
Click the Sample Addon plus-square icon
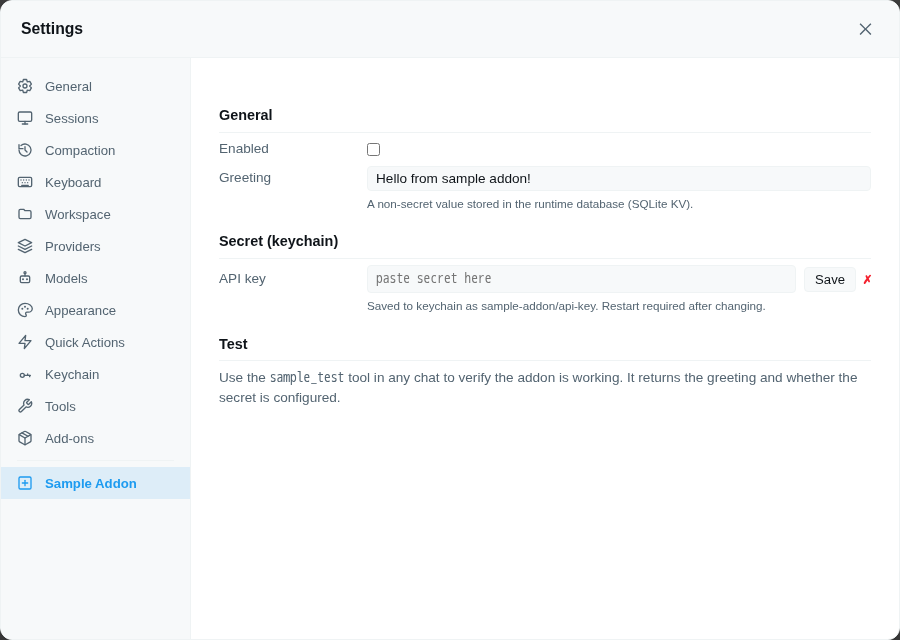[25, 483]
